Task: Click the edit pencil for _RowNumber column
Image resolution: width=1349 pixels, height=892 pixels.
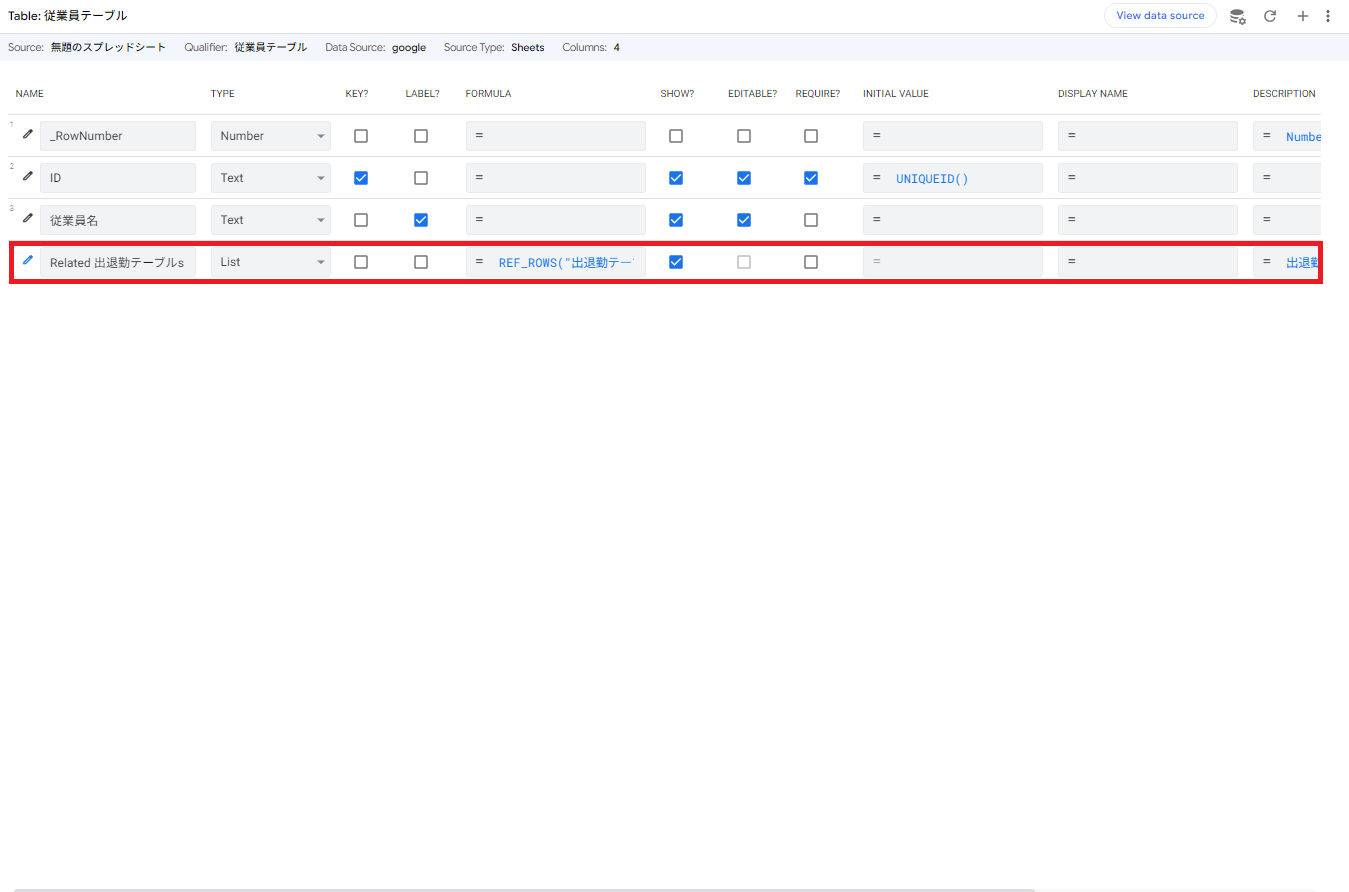Action: point(28,134)
